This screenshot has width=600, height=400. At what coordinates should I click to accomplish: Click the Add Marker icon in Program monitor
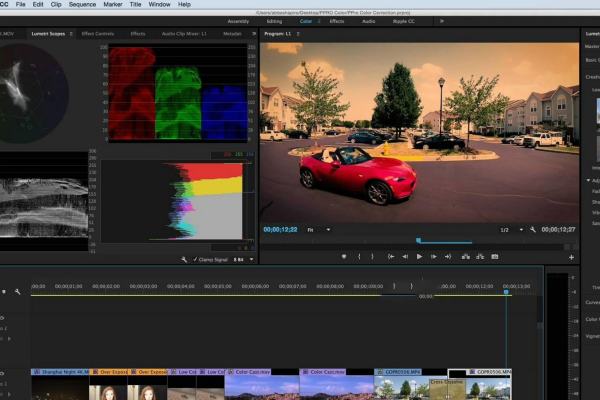tap(343, 257)
